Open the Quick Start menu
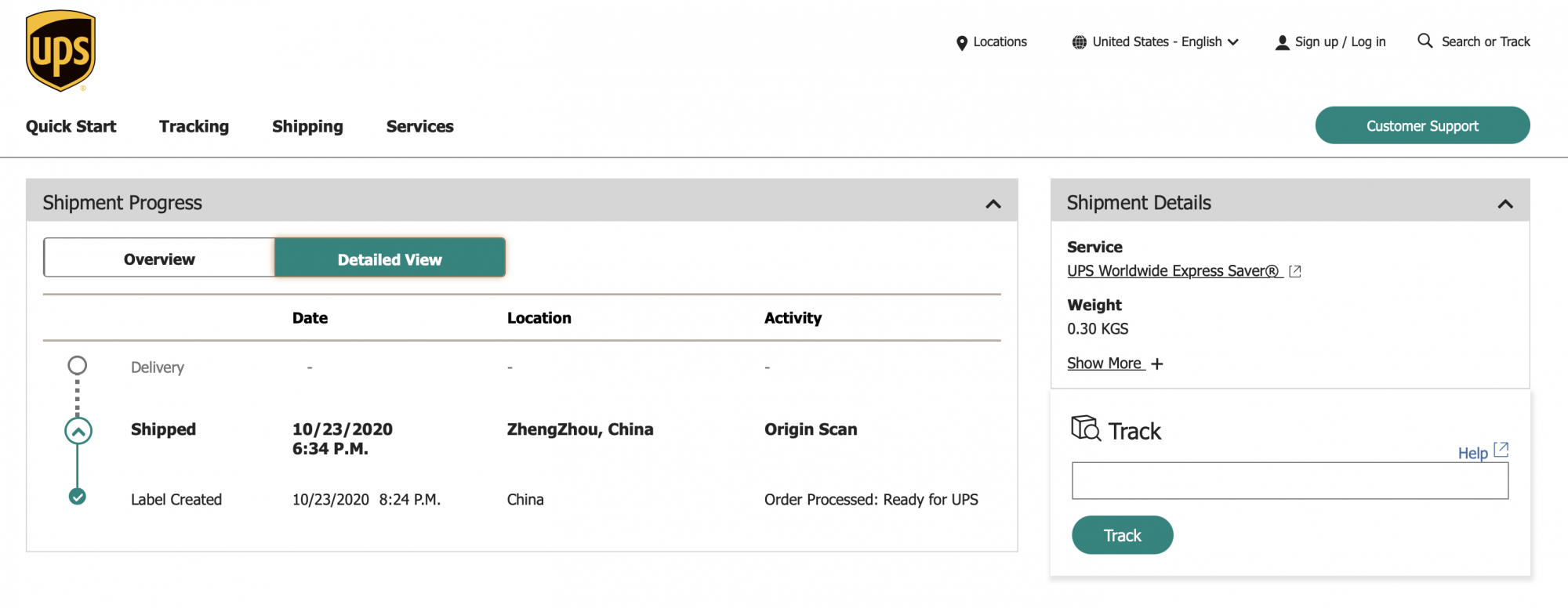Image resolution: width=1568 pixels, height=608 pixels. pos(71,126)
